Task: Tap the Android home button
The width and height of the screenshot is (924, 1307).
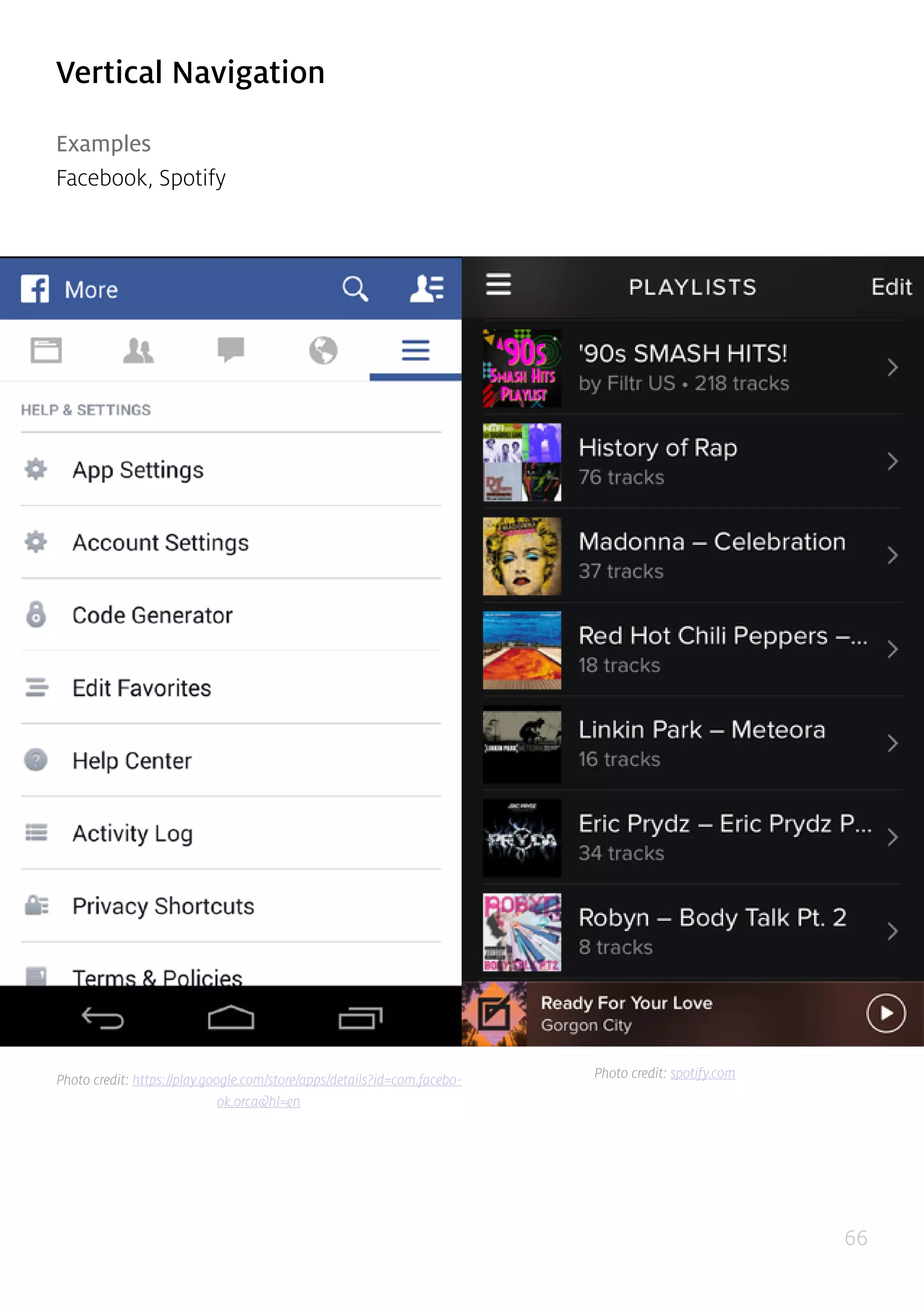Action: (231, 1018)
